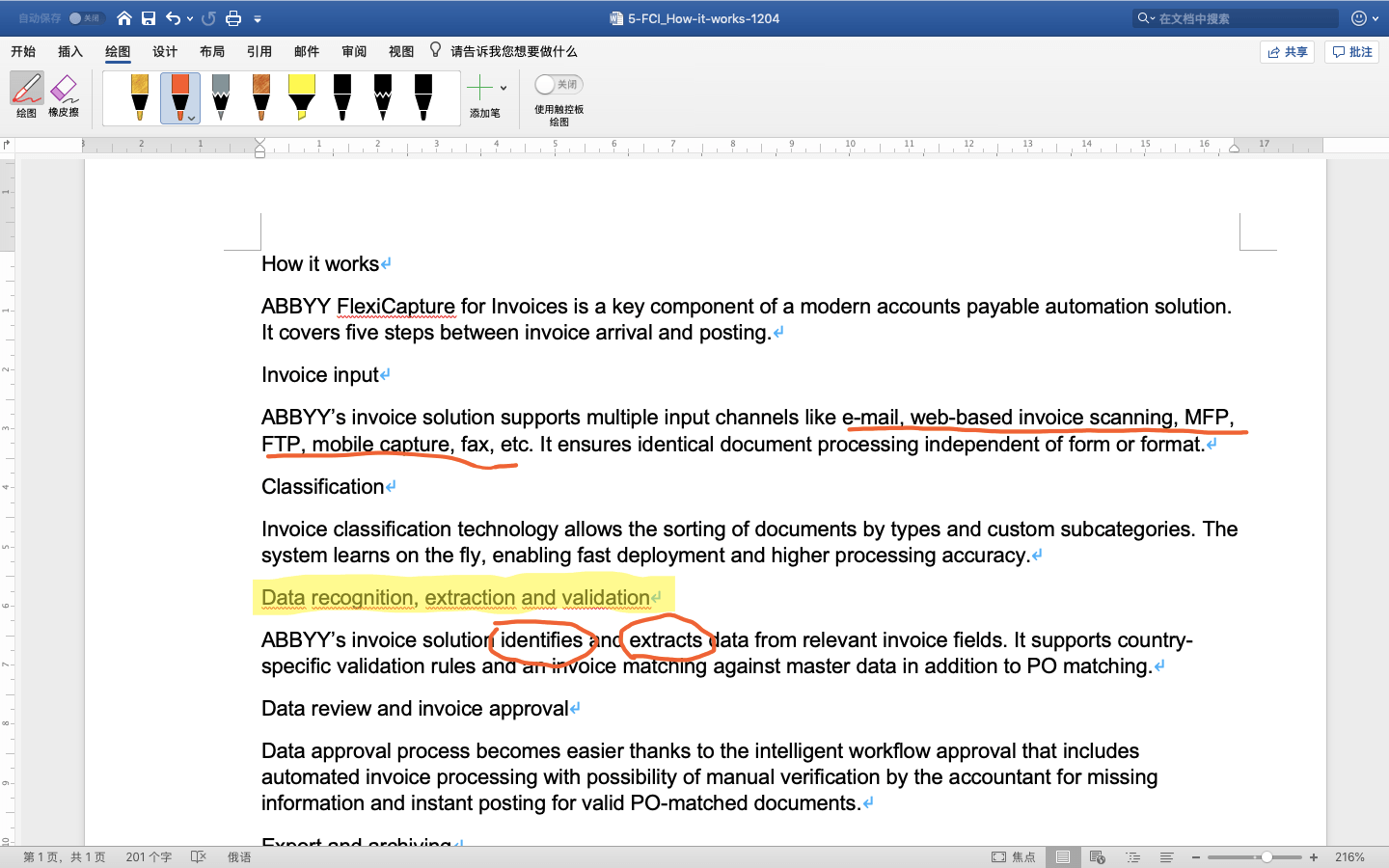Click the language indicator 俄语
This screenshot has width=1389, height=868.
coord(239,857)
